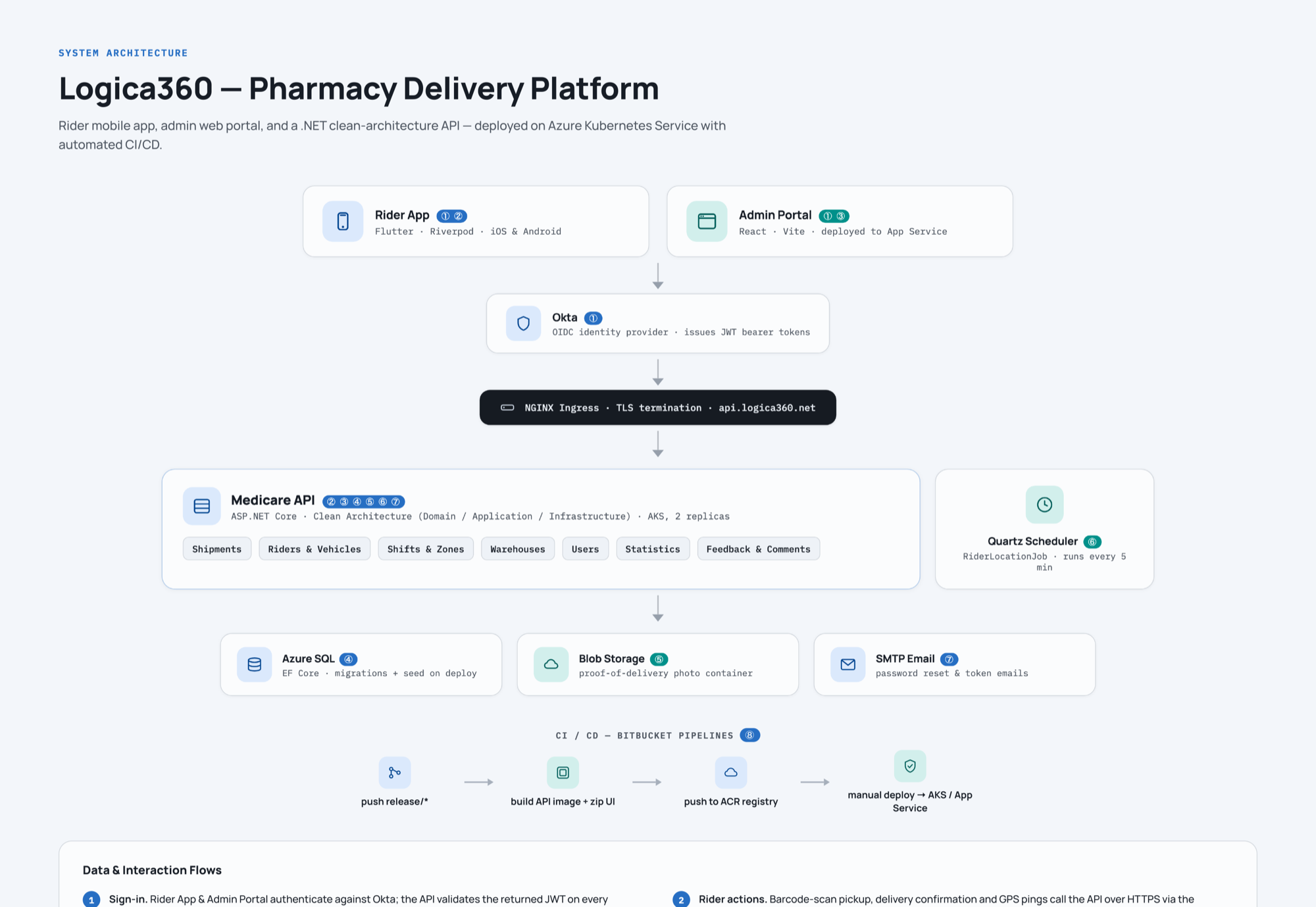
Task: Click the step badges beside Medicare API
Action: click(364, 502)
